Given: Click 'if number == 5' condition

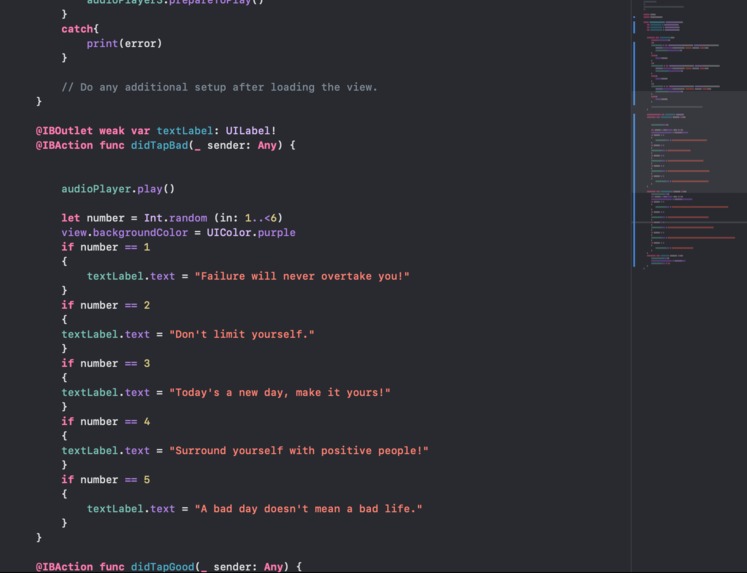Looking at the screenshot, I should coord(105,480).
